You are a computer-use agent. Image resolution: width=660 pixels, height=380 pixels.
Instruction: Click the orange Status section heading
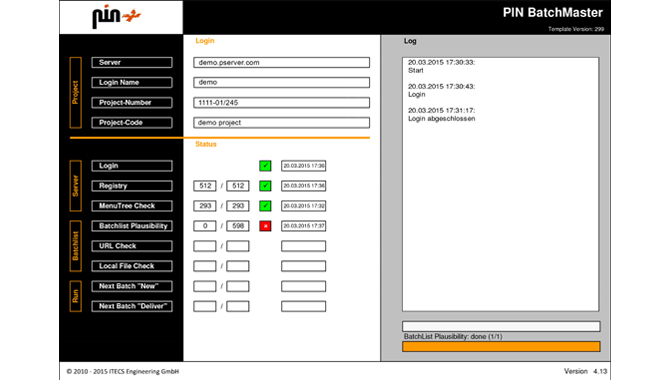click(206, 144)
